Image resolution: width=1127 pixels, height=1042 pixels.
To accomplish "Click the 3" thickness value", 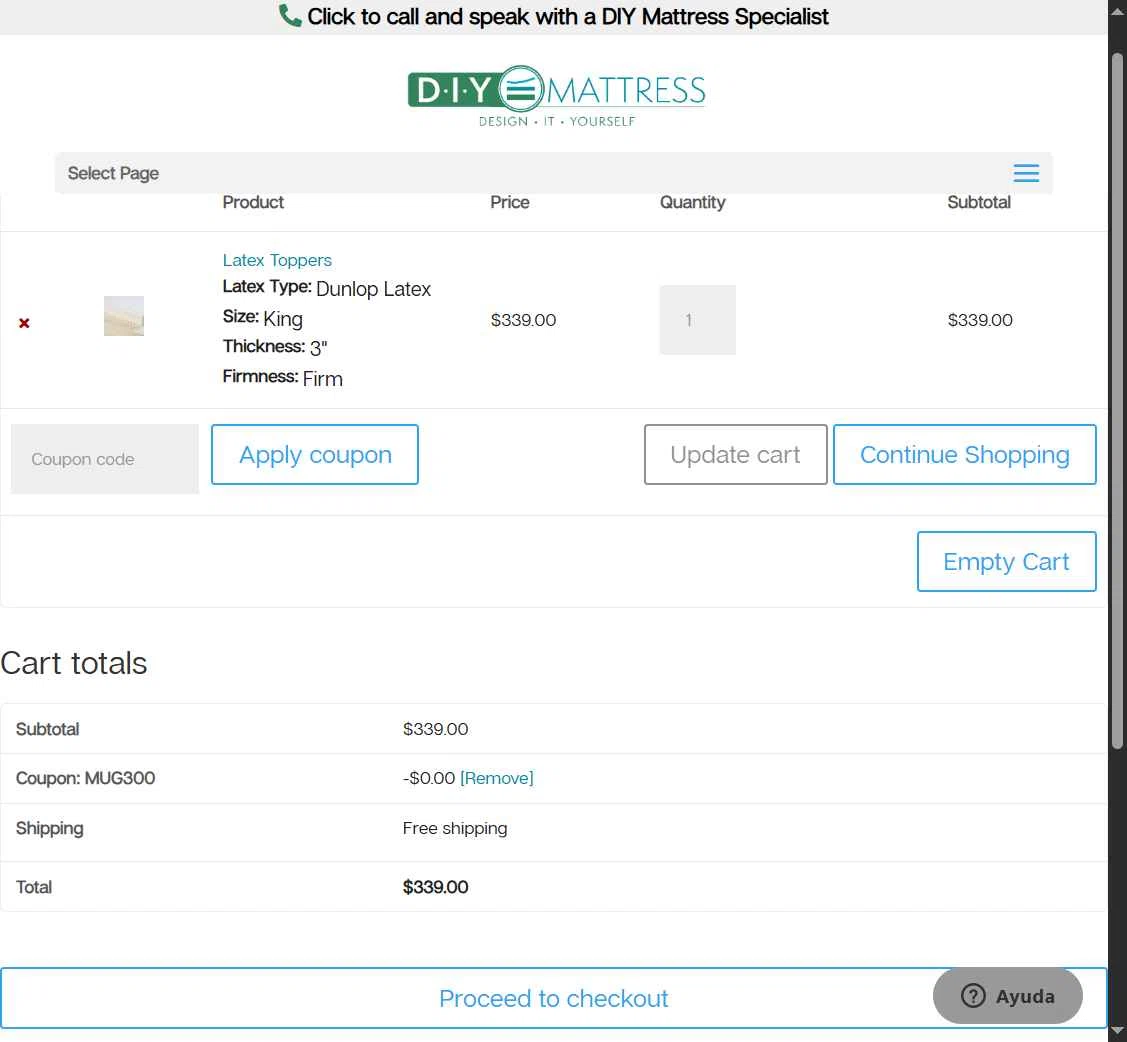I will [x=318, y=349].
